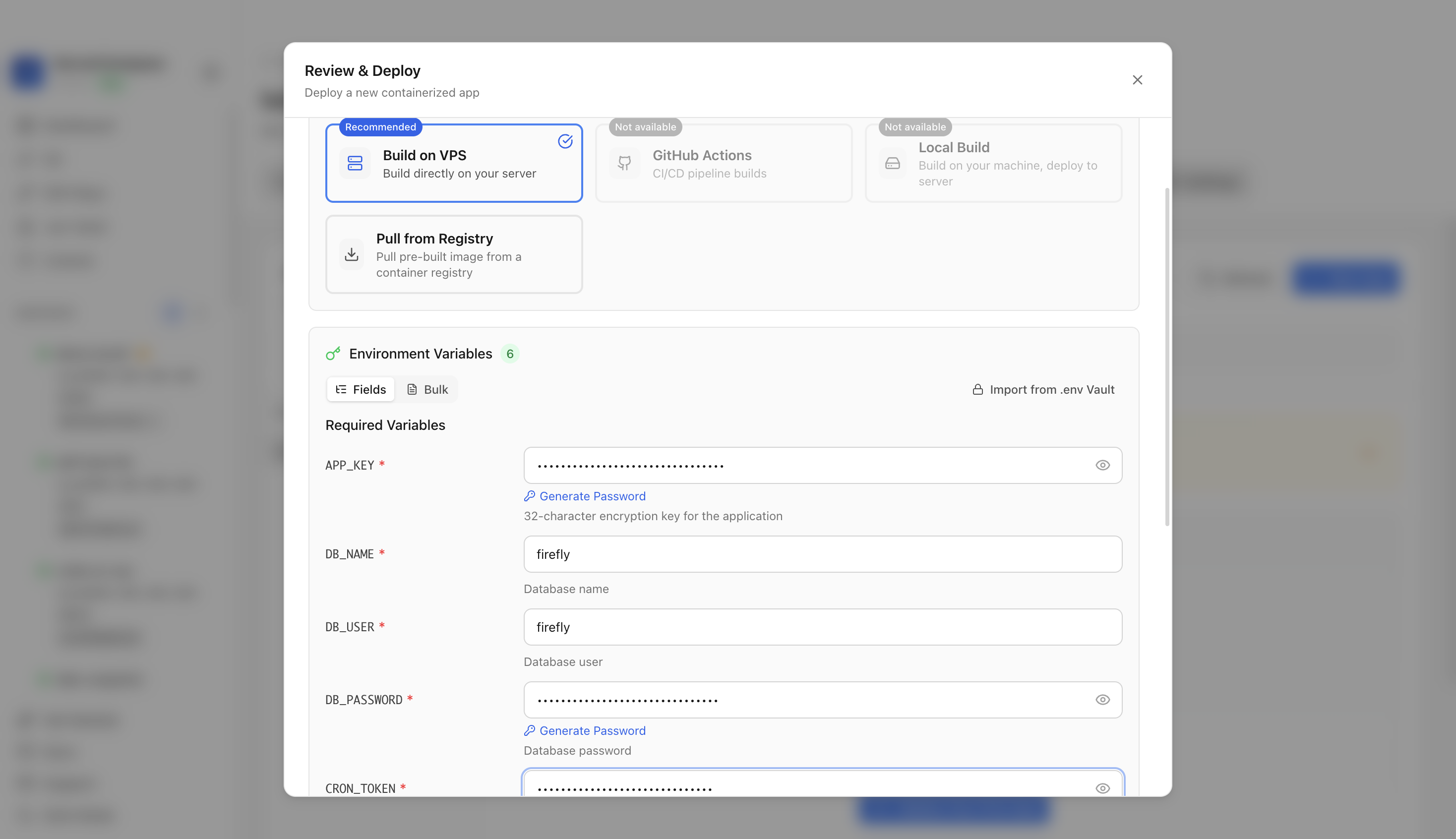This screenshot has width=1456, height=839.
Task: Click the Local Build option card
Action: coord(993,163)
